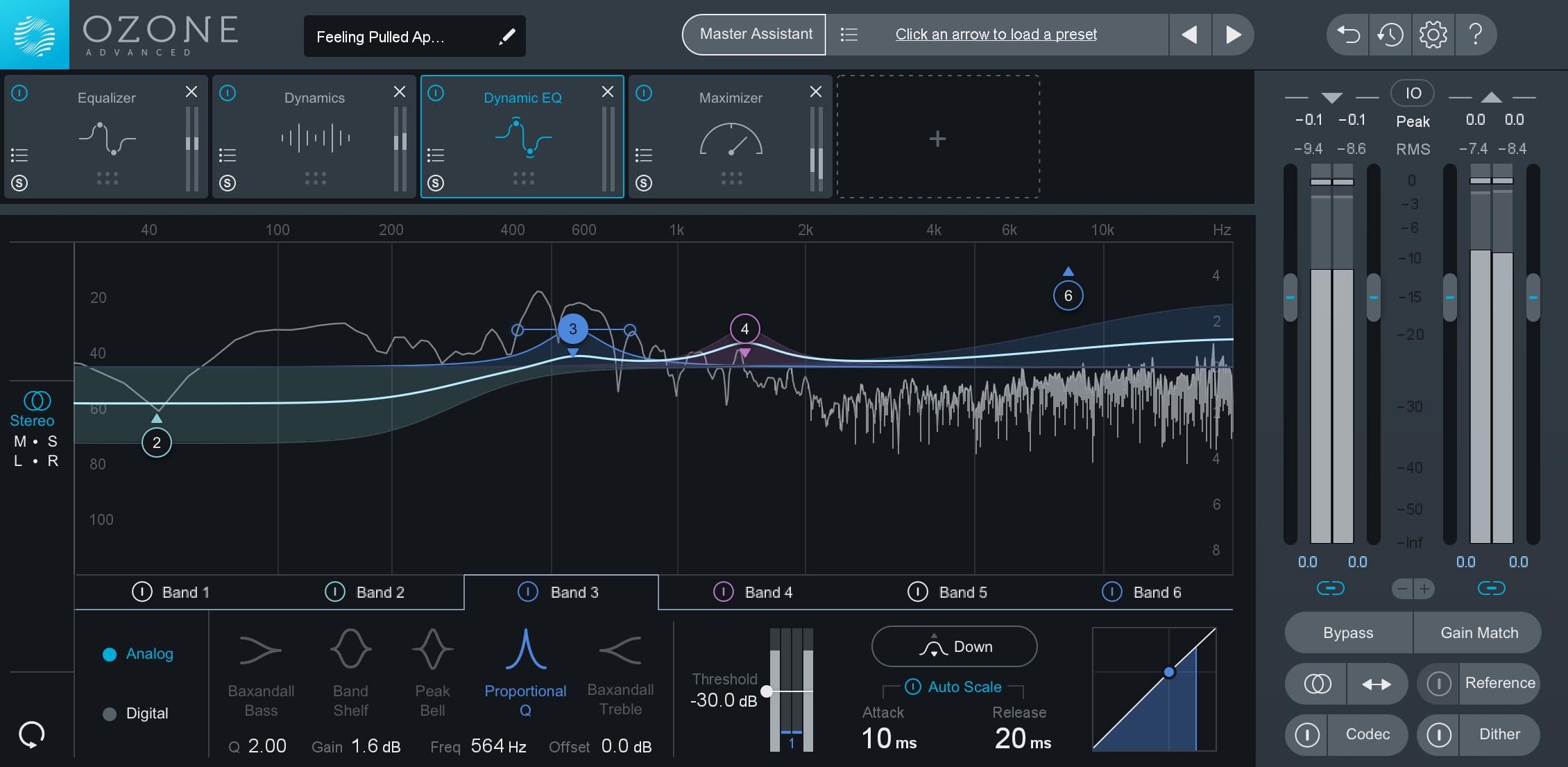Screen dimensions: 1568x767
Task: Open the Band 2 tab
Action: pyautogui.click(x=380, y=592)
